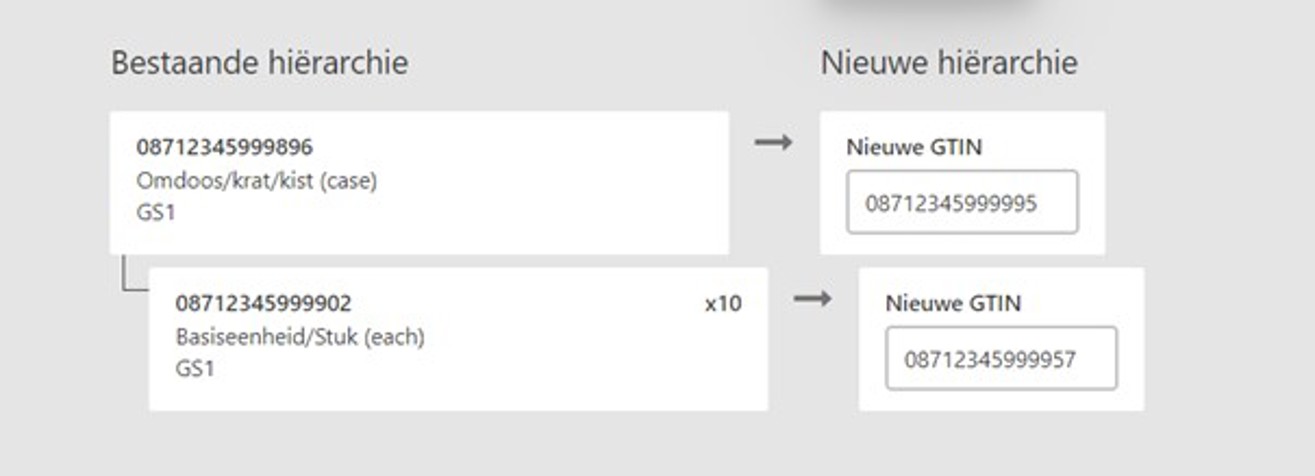The image size is (1315, 476).
Task: Click the bottom Nieuwe GTIN card background
Action: click(x=1129, y=296)
